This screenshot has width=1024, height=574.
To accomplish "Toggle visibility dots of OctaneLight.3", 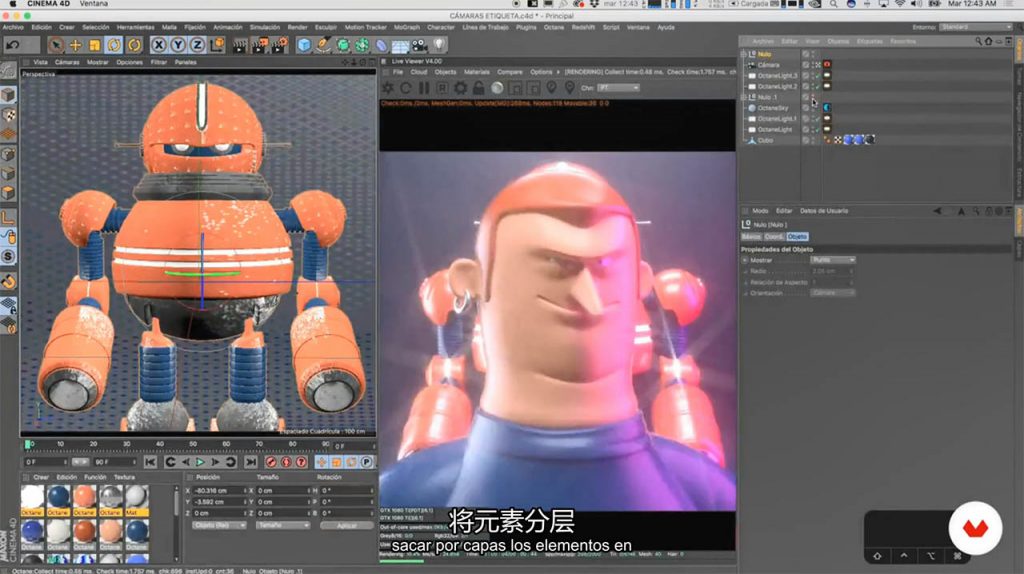I will click(812, 76).
